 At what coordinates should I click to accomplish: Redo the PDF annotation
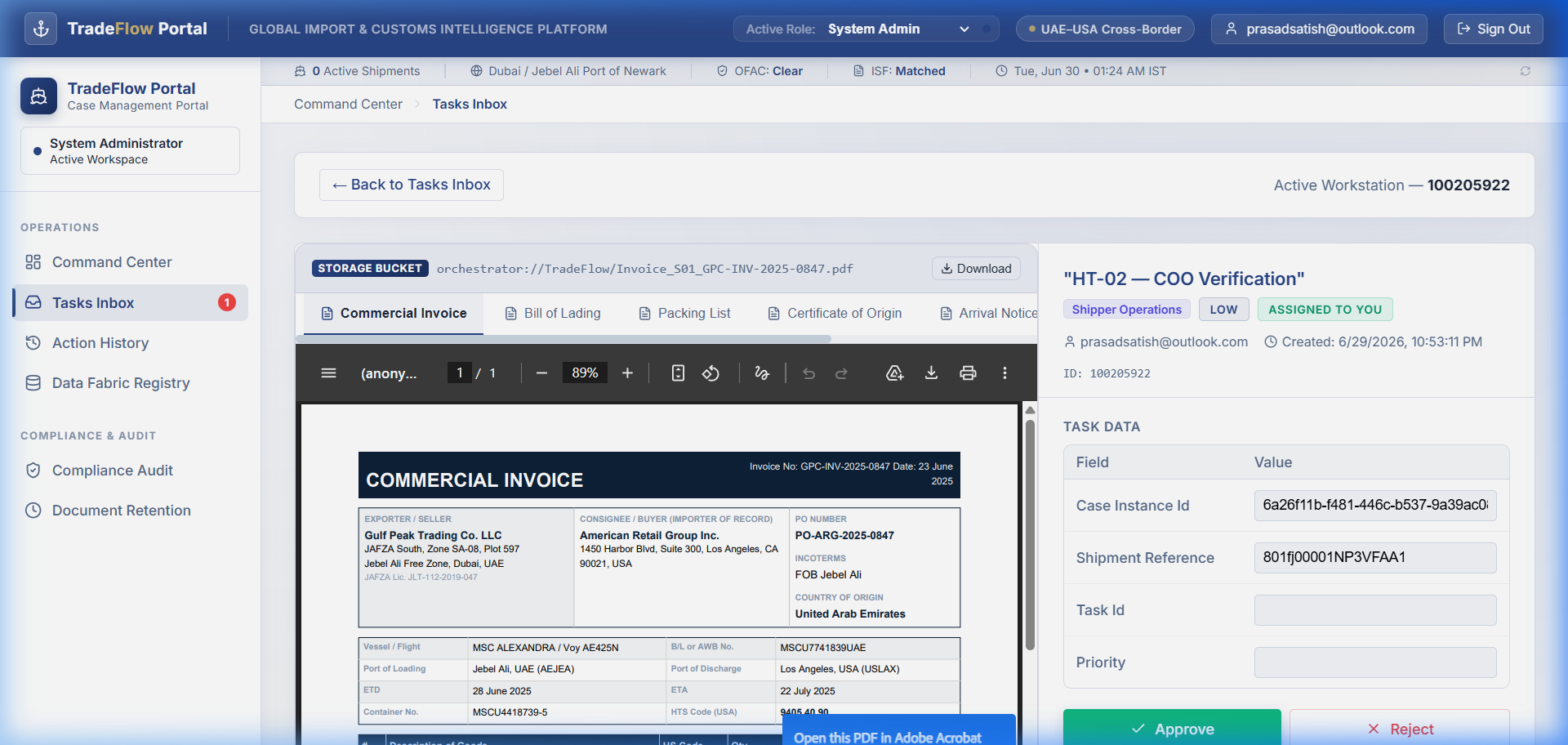pos(841,373)
